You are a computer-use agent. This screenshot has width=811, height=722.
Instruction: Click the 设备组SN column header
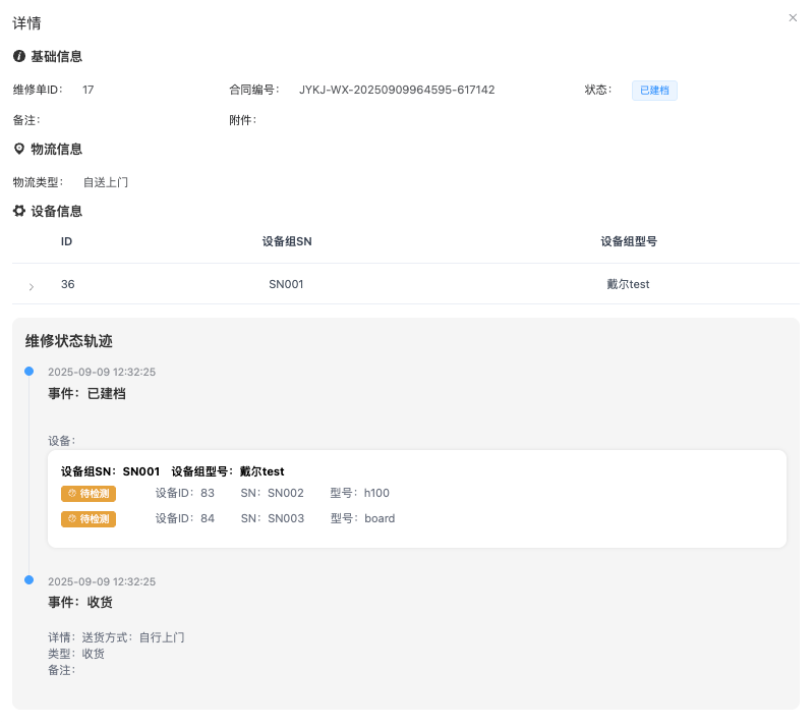[x=285, y=241]
